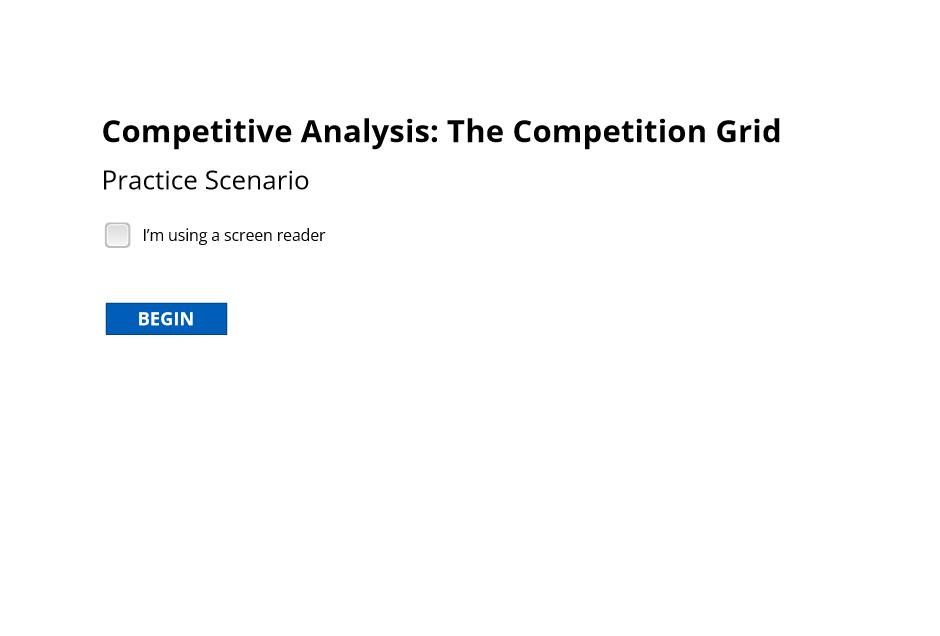This screenshot has width=940, height=636.
Task: Click the word "Scenario" in the subtitle
Action: click(257, 180)
